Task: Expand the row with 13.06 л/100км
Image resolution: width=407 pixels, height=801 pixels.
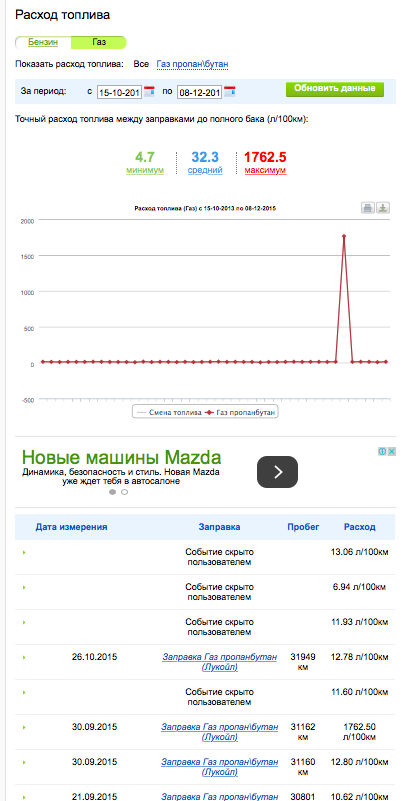Action: click(24, 553)
